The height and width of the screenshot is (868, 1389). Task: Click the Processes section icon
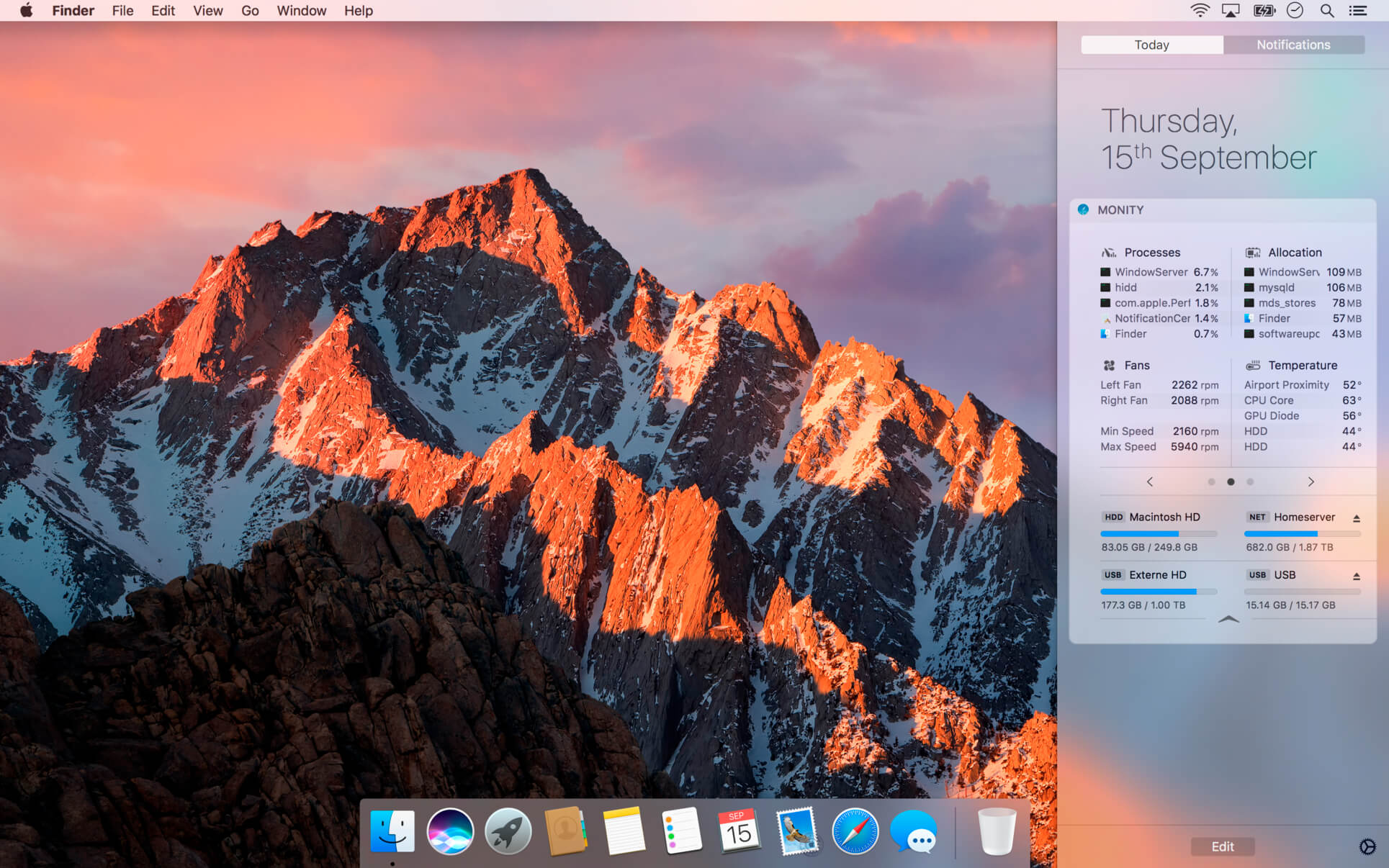pos(1109,253)
